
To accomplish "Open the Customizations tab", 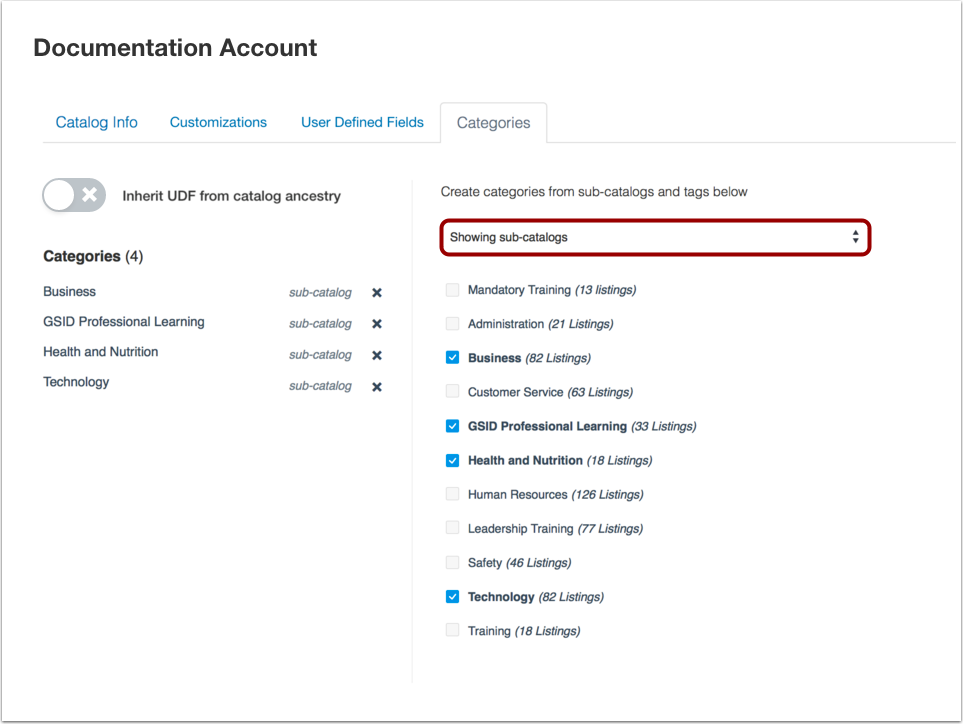I will click(x=218, y=122).
